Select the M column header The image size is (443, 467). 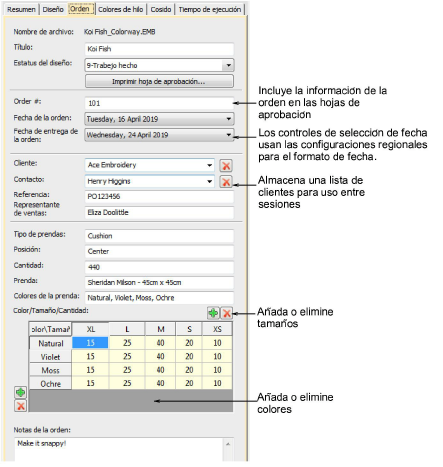click(x=161, y=329)
